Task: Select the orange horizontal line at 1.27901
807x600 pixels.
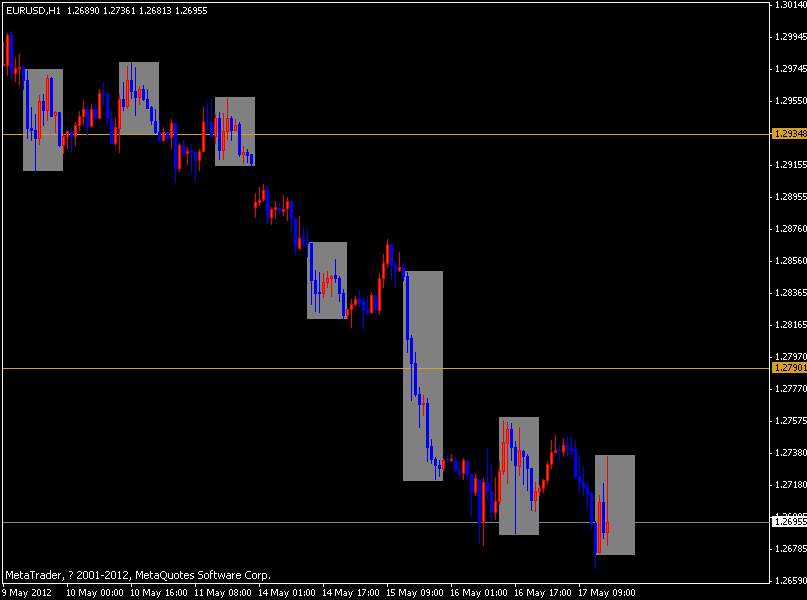Action: click(386, 368)
